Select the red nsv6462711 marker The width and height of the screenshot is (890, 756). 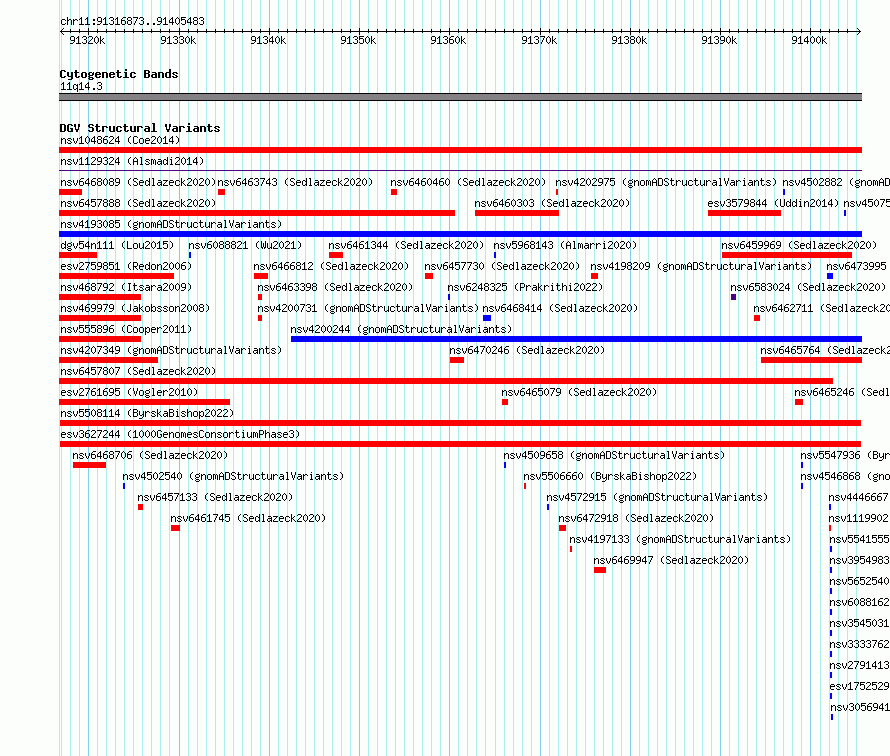point(757,318)
